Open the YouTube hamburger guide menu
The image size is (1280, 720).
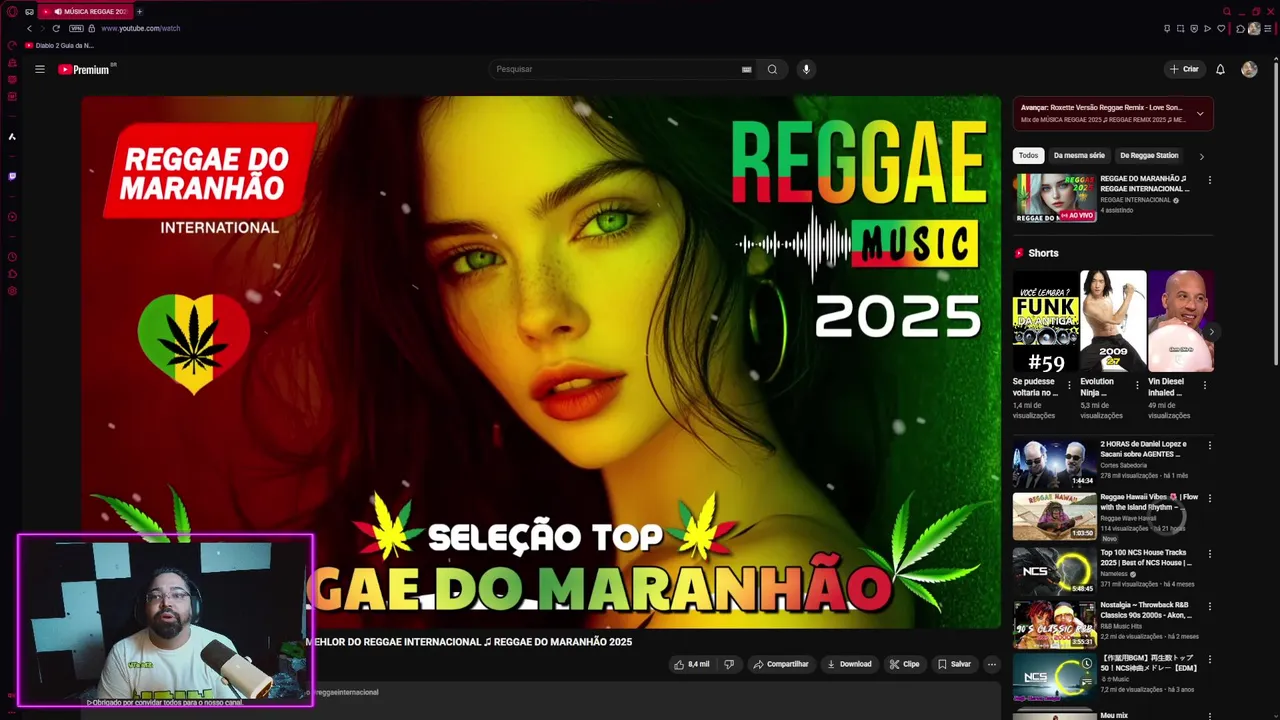point(40,69)
